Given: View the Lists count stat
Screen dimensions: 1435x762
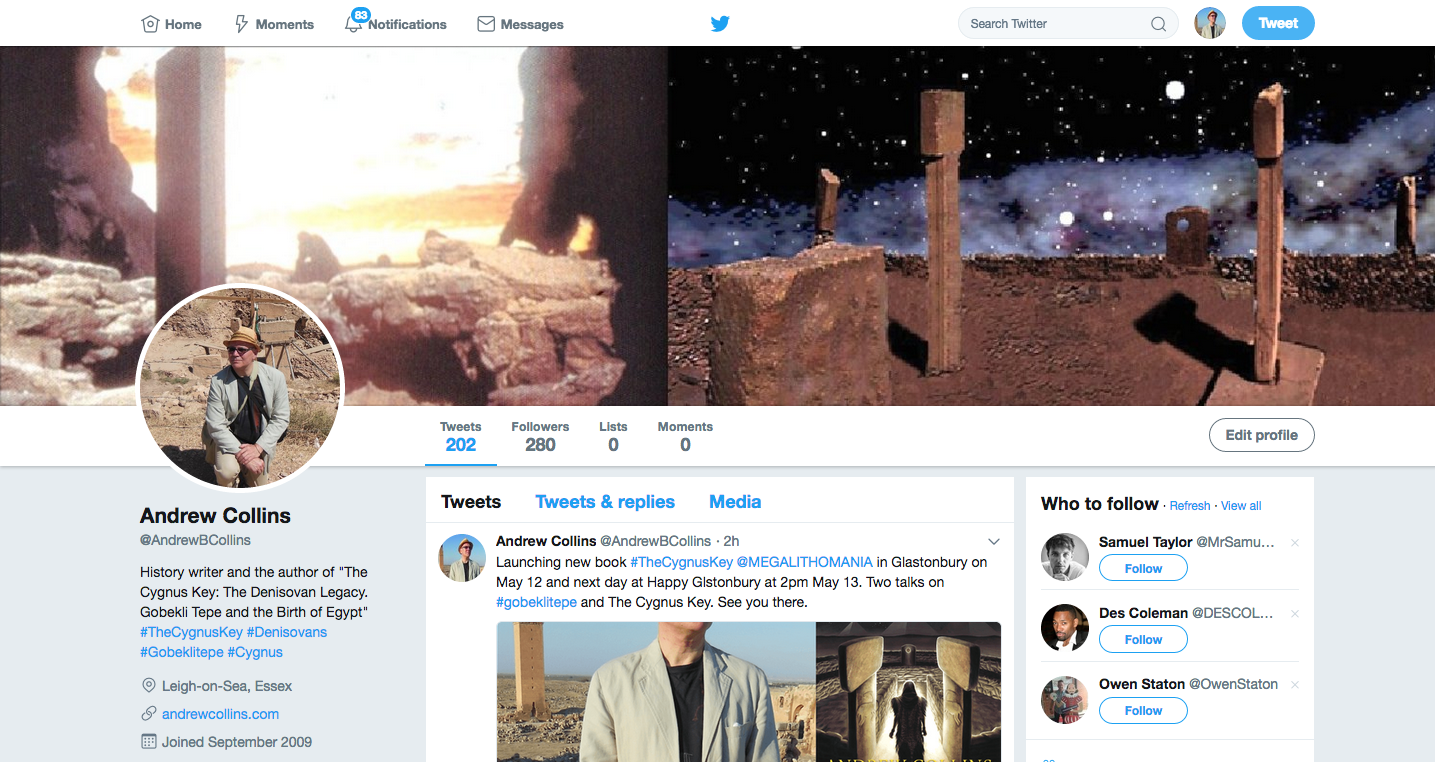Looking at the screenshot, I should click(613, 437).
